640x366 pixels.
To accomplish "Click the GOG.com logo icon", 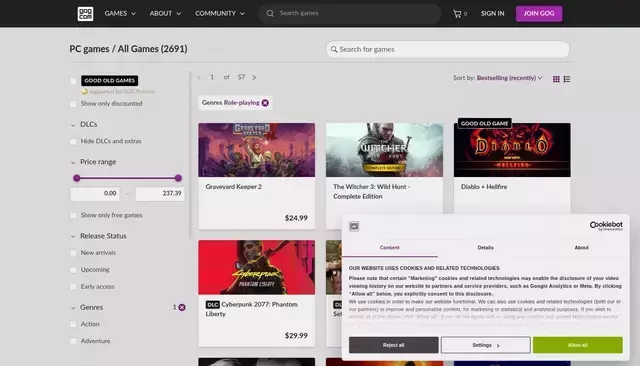I will pos(85,13).
